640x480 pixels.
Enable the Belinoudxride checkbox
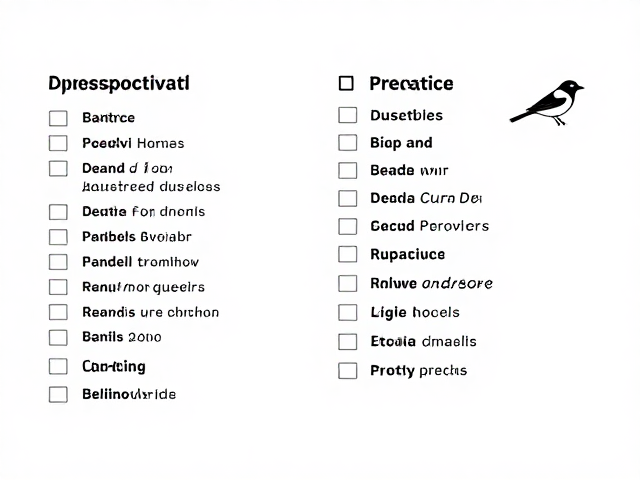click(58, 395)
